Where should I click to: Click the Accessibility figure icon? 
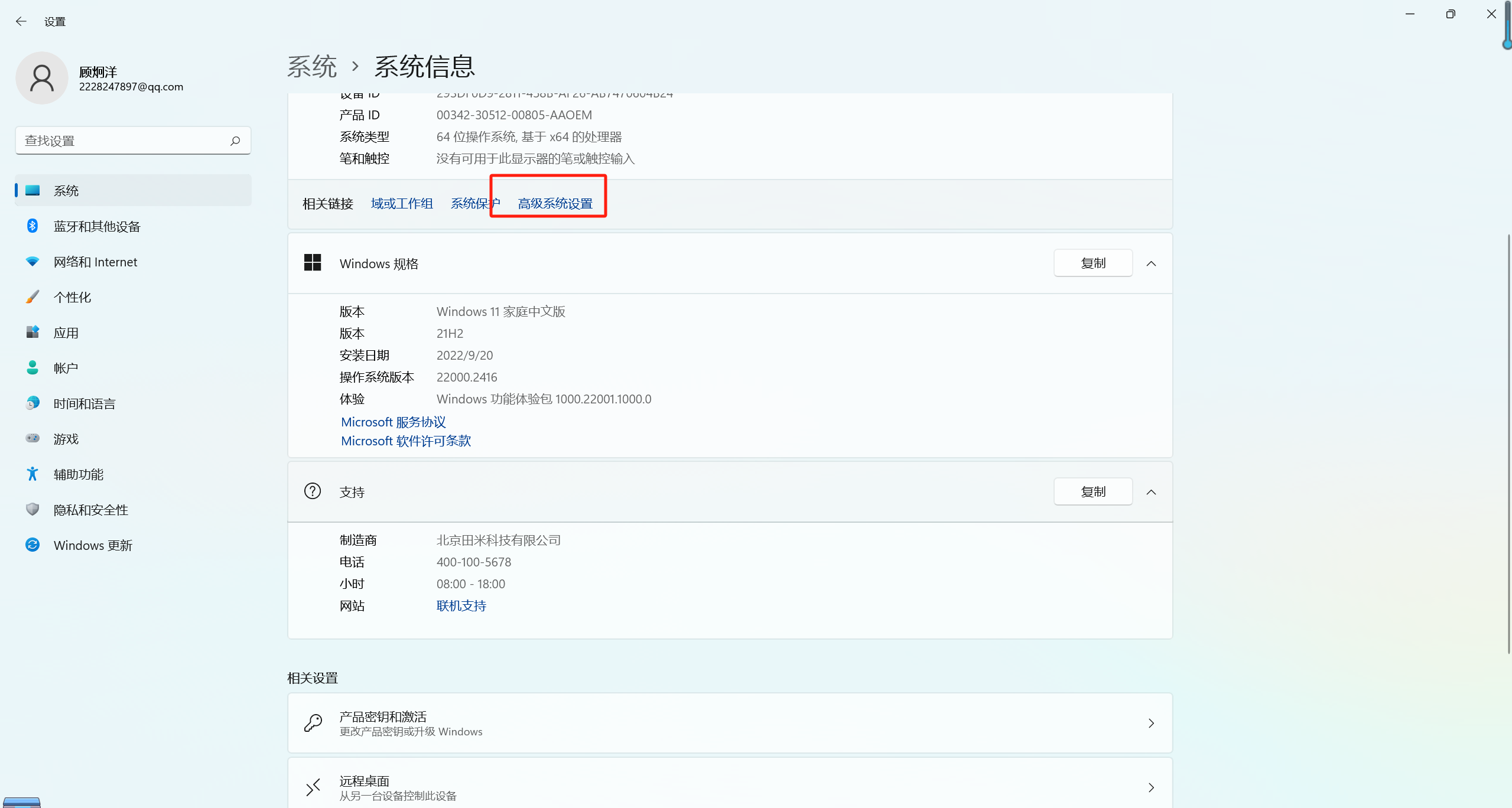(x=32, y=474)
